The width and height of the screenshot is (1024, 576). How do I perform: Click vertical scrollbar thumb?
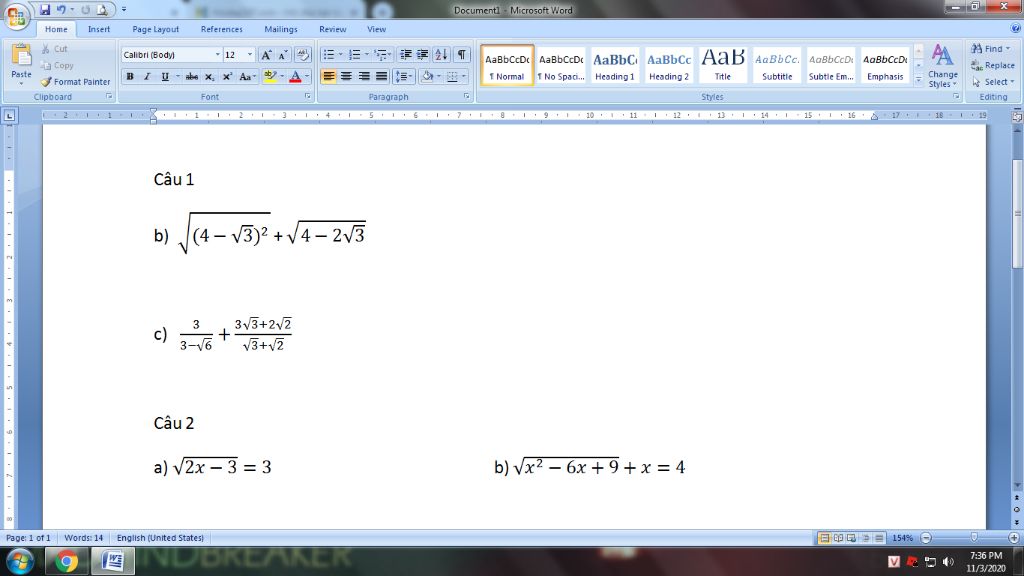tap(1017, 213)
